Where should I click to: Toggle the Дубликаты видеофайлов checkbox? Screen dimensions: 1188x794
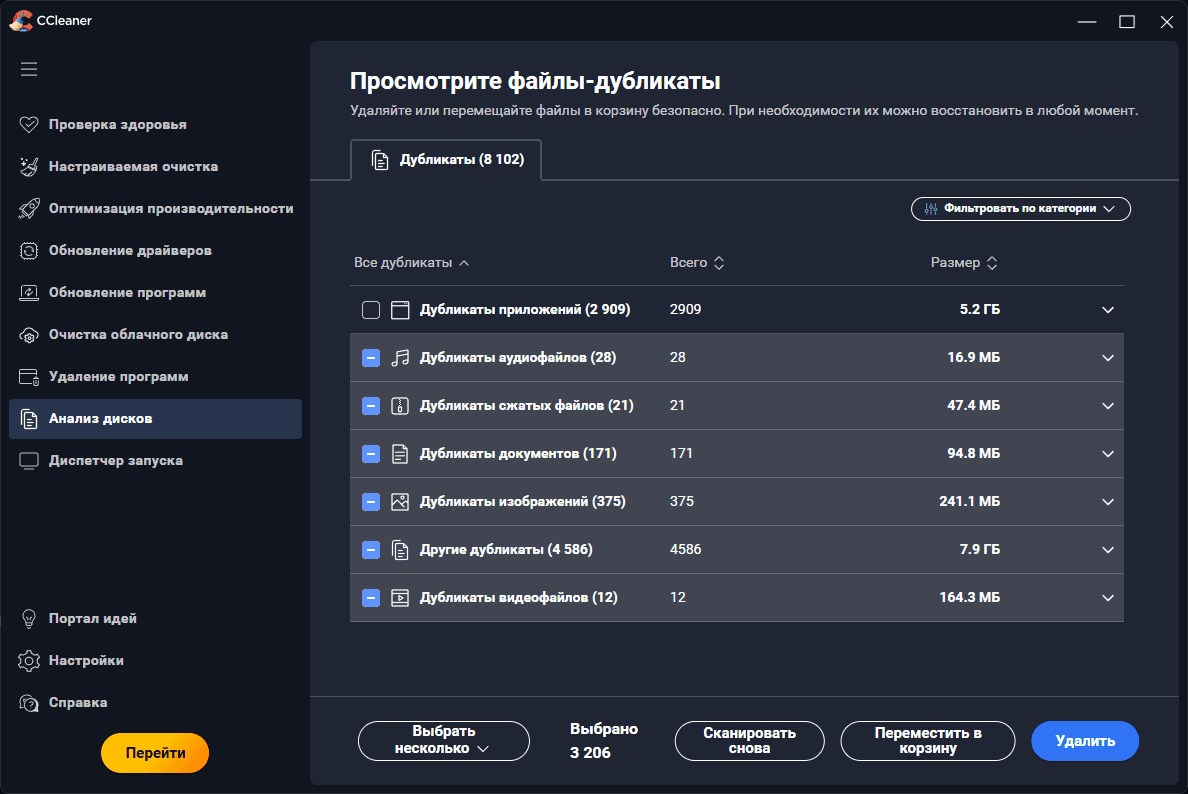[371, 598]
